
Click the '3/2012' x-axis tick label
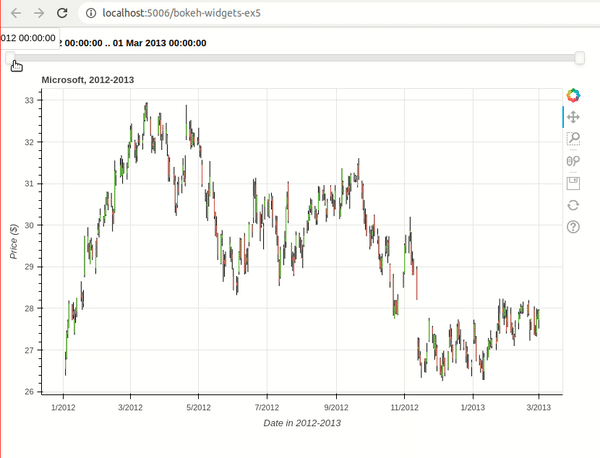[x=130, y=407]
